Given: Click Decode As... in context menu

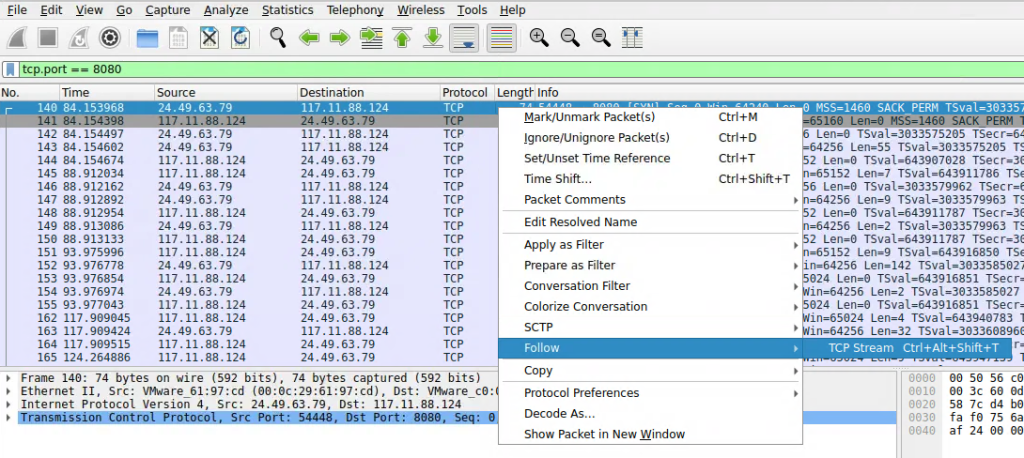Looking at the screenshot, I should (x=559, y=413).
